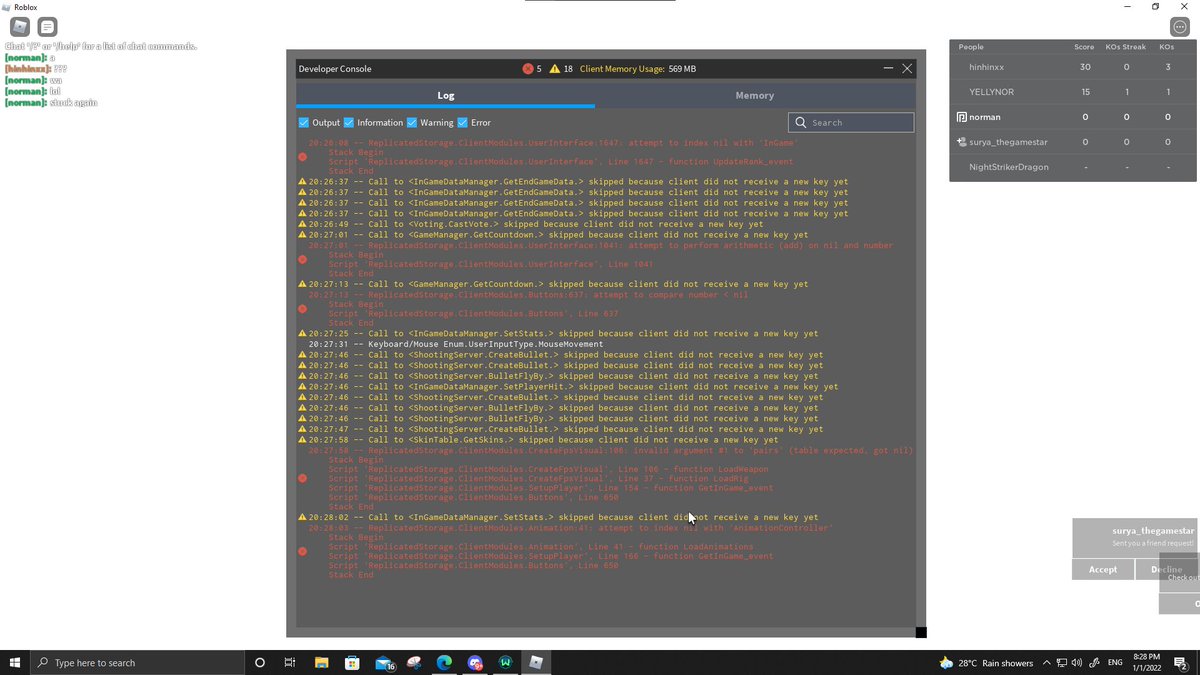This screenshot has width=1200, height=675.
Task: Open Discord from taskbar
Action: point(475,662)
